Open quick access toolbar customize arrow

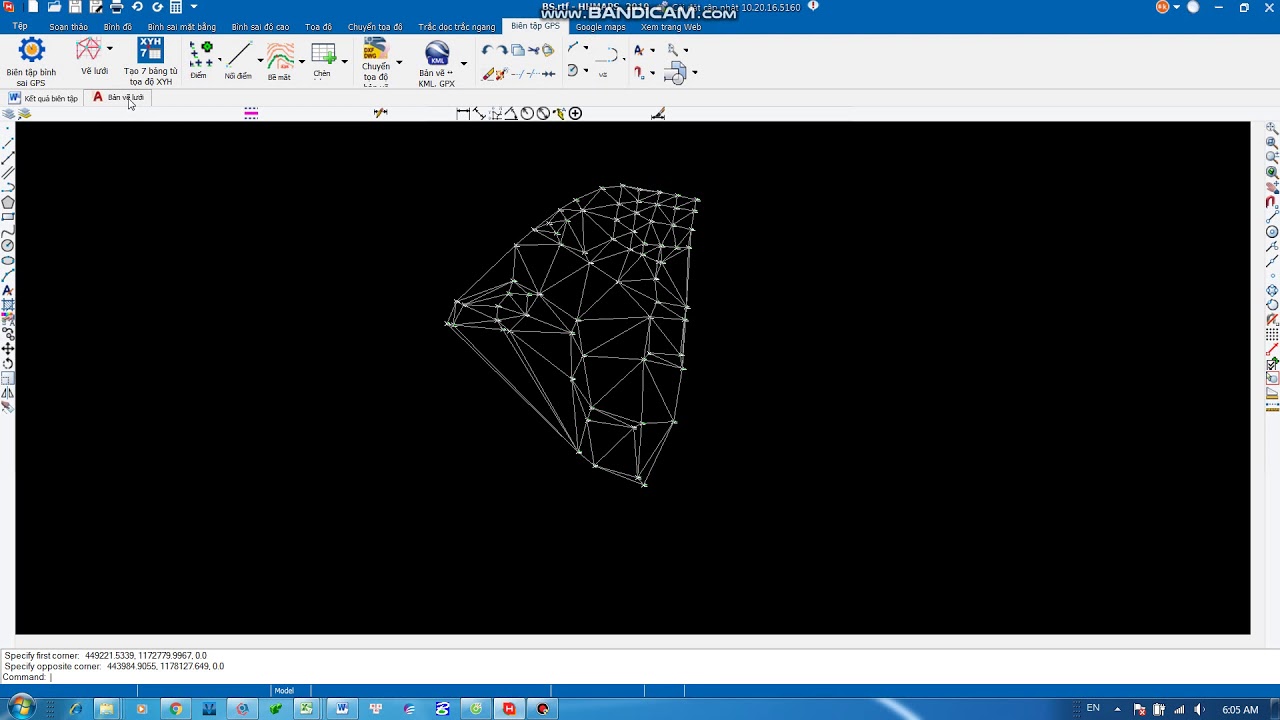(x=194, y=7)
